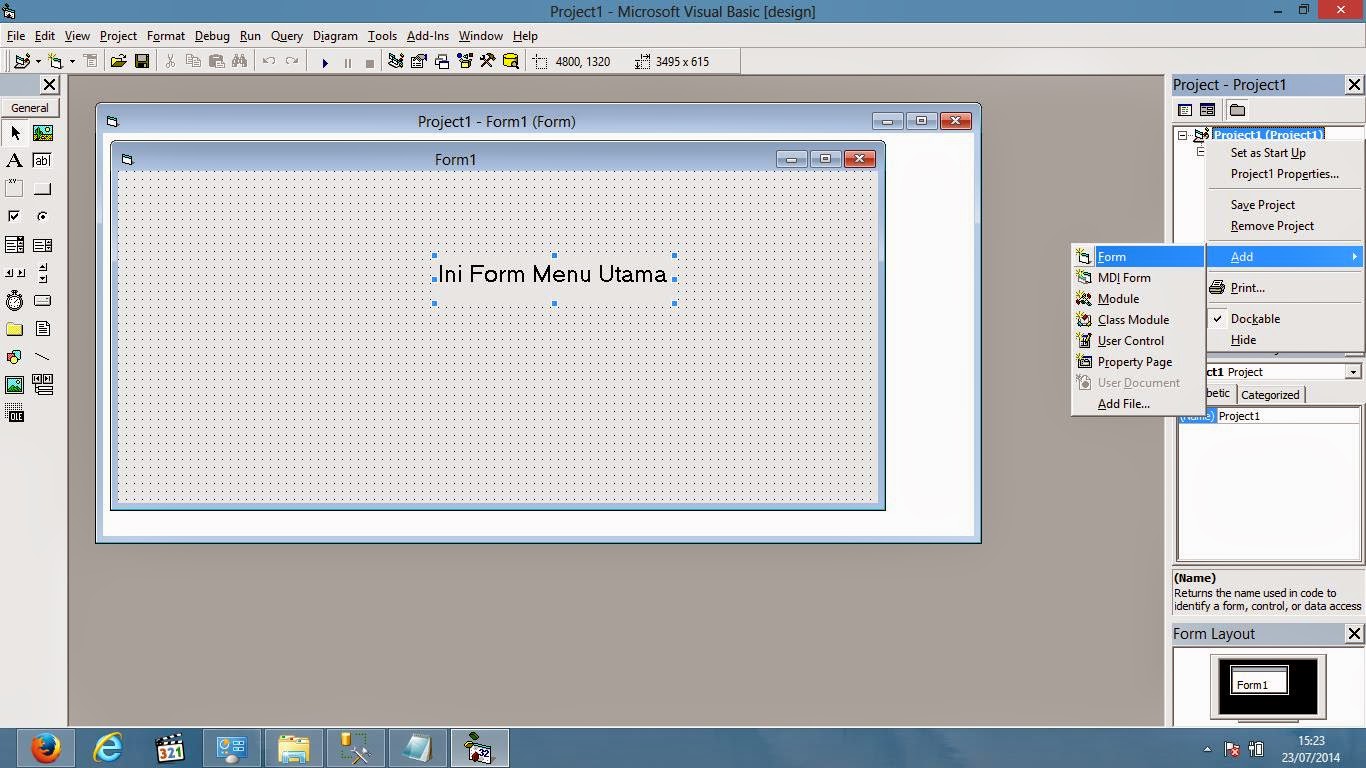Show Toolbox via hammer-wrench toolbar icon
The image size is (1366, 768).
[487, 62]
